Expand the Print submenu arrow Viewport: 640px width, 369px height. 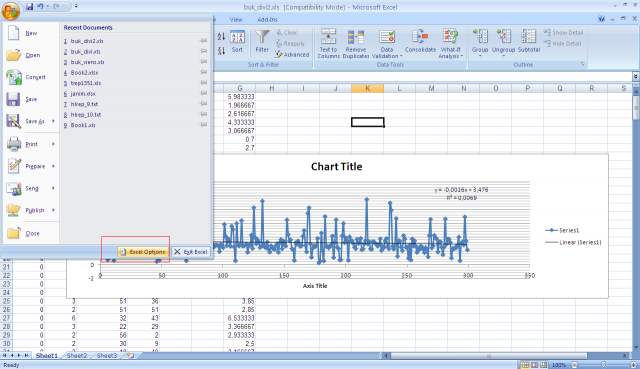[x=53, y=144]
